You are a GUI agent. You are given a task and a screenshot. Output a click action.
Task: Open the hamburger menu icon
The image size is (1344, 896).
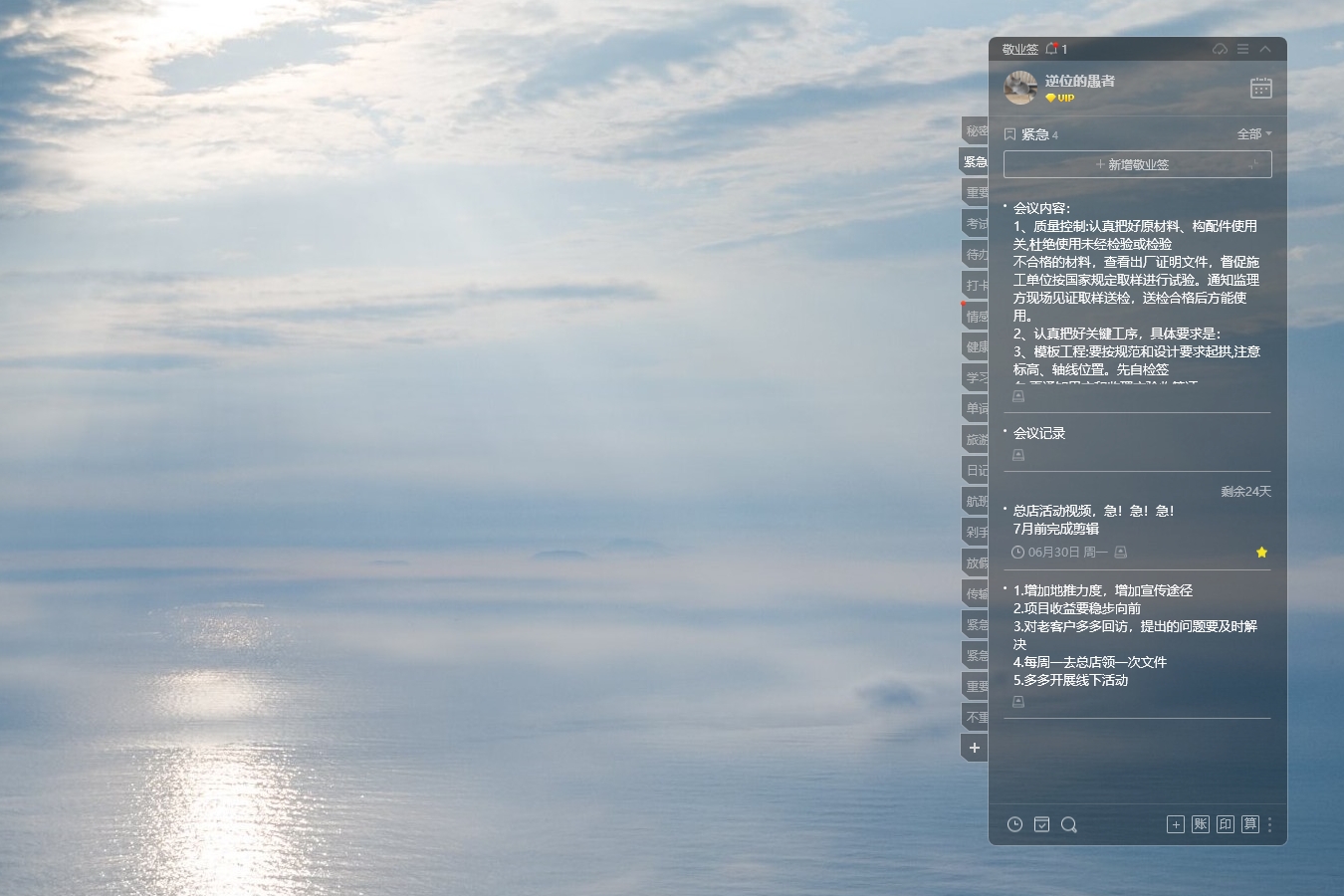(1242, 49)
